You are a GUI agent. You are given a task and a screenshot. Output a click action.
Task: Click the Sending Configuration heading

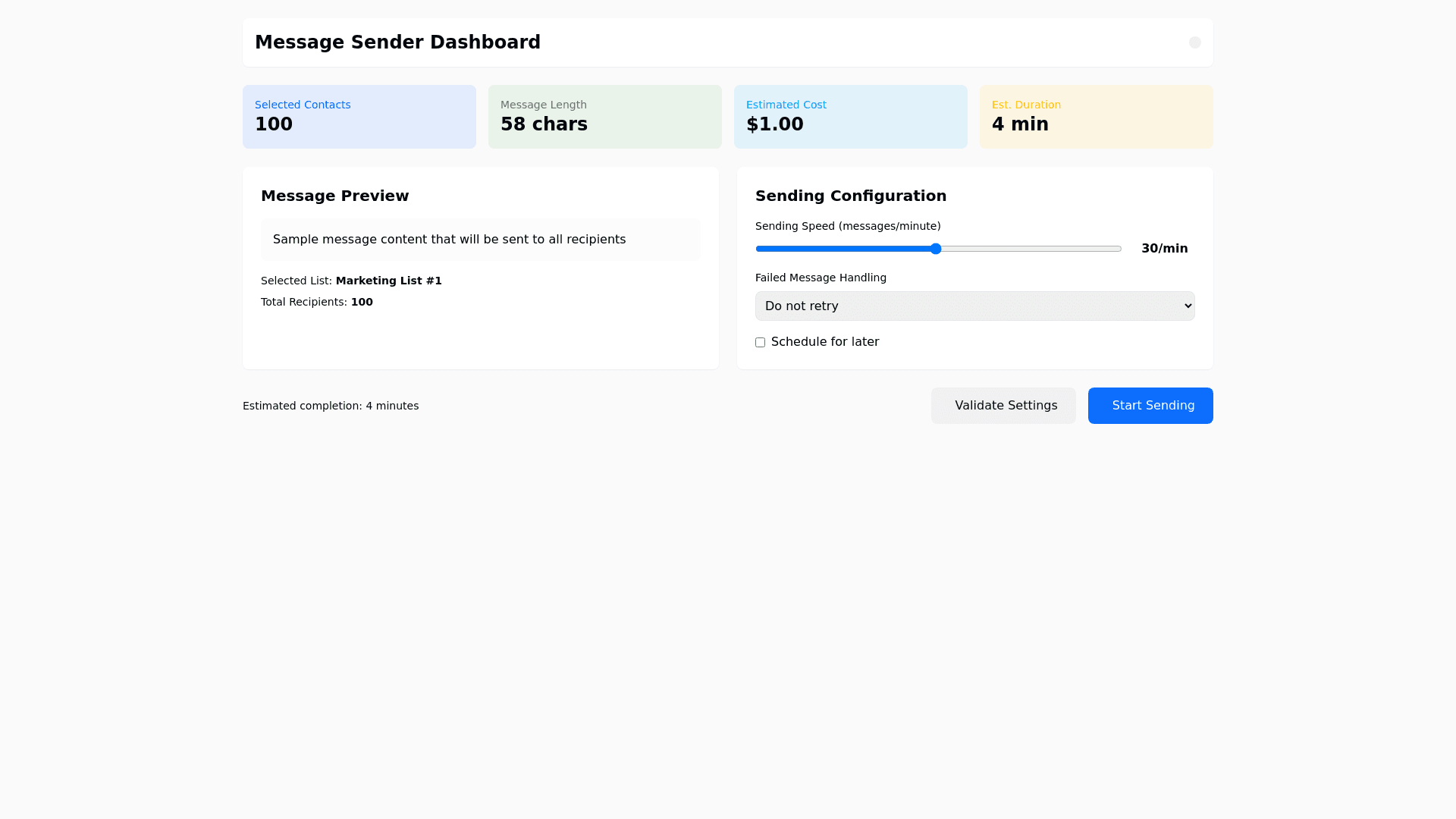(850, 196)
